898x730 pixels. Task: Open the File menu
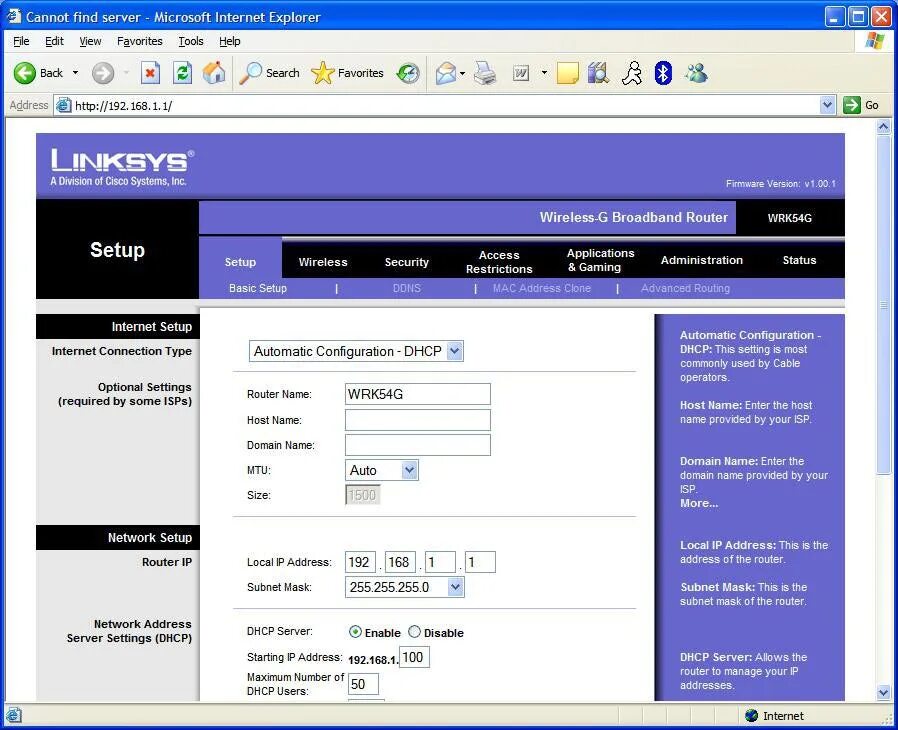point(21,41)
